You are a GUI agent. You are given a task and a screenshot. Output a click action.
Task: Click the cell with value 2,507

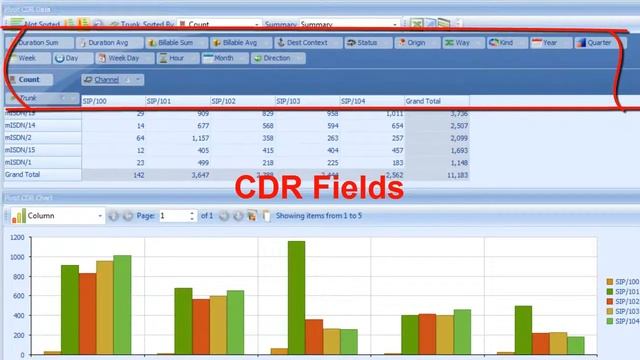click(x=437, y=126)
